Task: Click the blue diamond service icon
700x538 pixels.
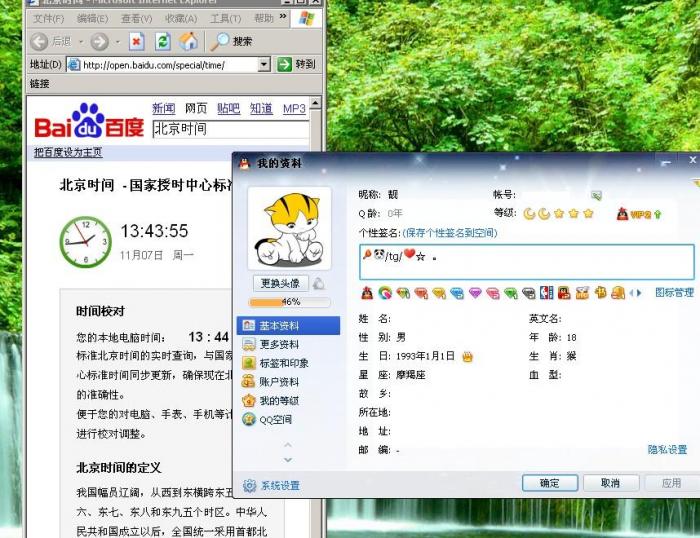Action: [457, 293]
